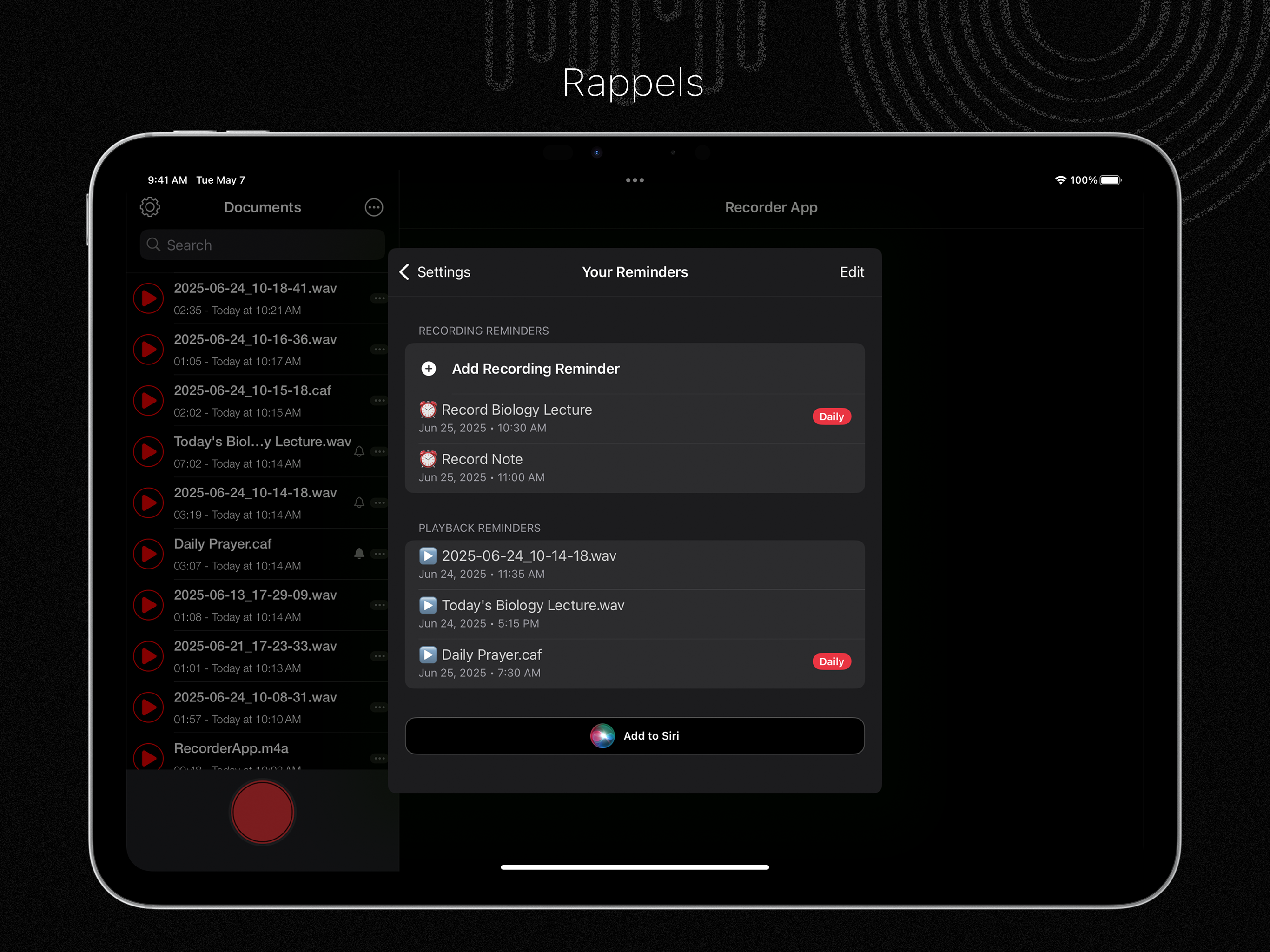The image size is (1270, 952).
Task: Open the Record Note reminder
Action: click(635, 468)
